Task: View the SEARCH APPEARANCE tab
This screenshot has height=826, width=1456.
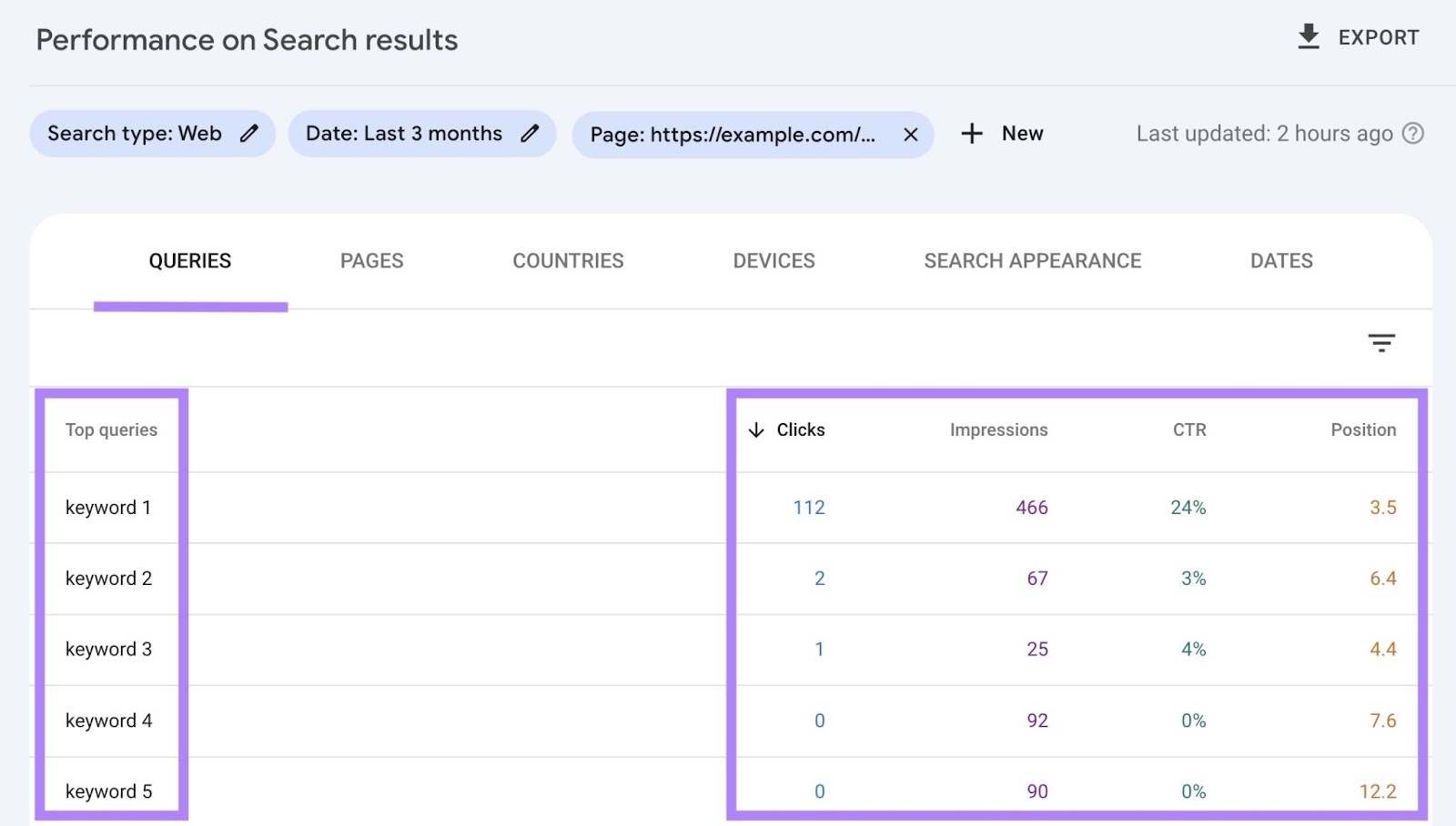Action: [1032, 261]
